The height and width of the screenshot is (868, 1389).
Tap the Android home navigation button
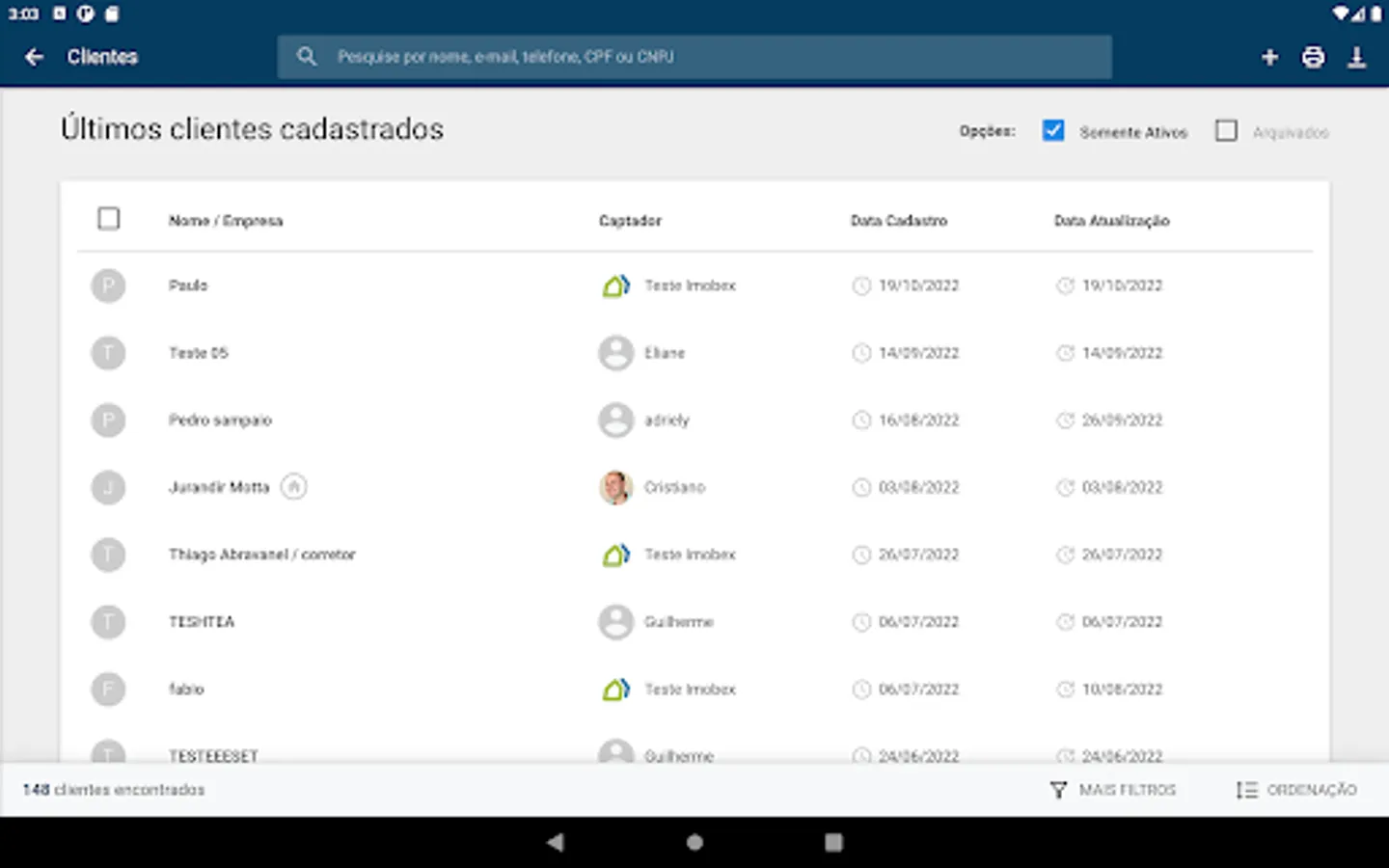694,842
